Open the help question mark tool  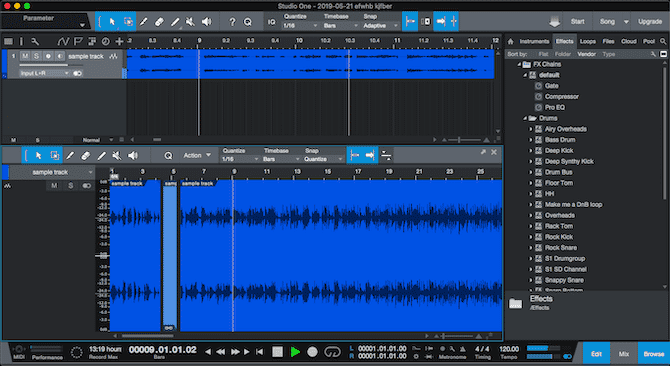pyautogui.click(x=232, y=22)
